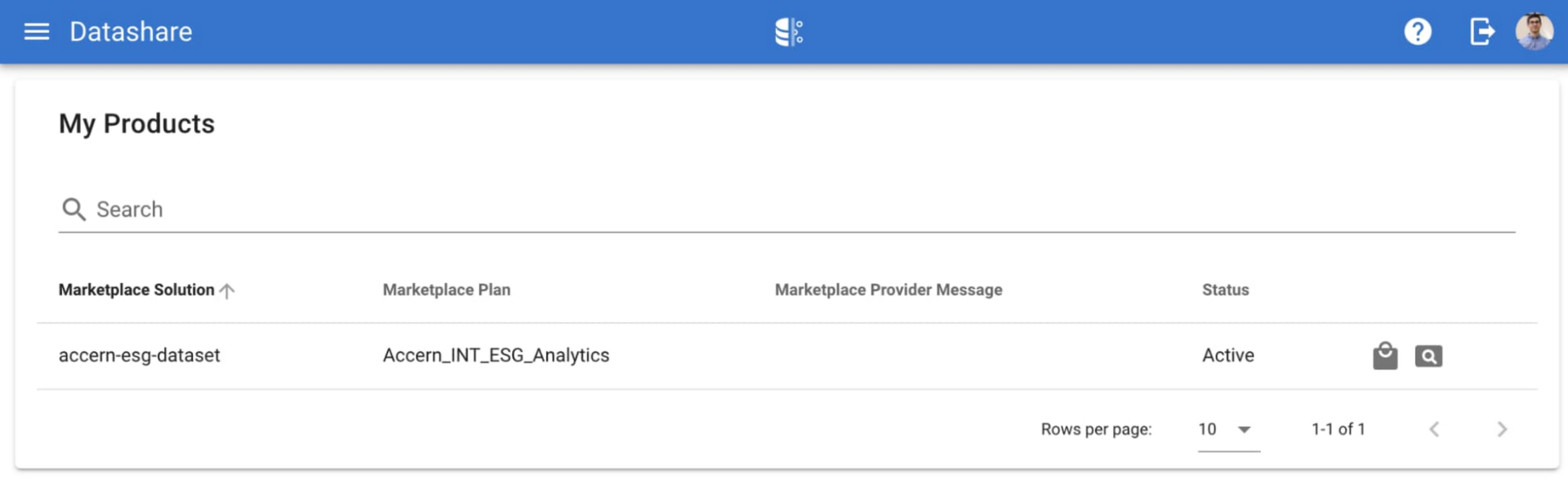This screenshot has width=1568, height=503.
Task: Select the accern-esg-dataset solution cell
Action: tap(140, 356)
